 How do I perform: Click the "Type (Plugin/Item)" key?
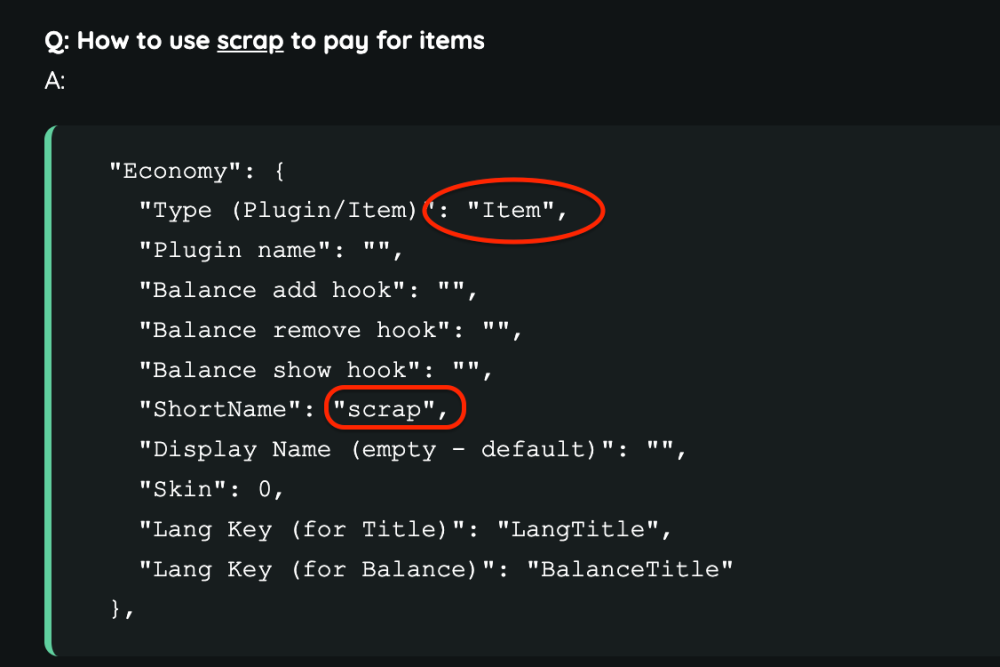click(x=283, y=211)
